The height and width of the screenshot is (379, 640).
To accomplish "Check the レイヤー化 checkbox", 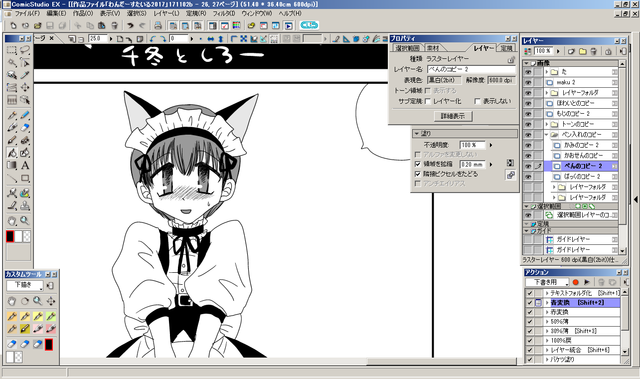I will coord(428,101).
